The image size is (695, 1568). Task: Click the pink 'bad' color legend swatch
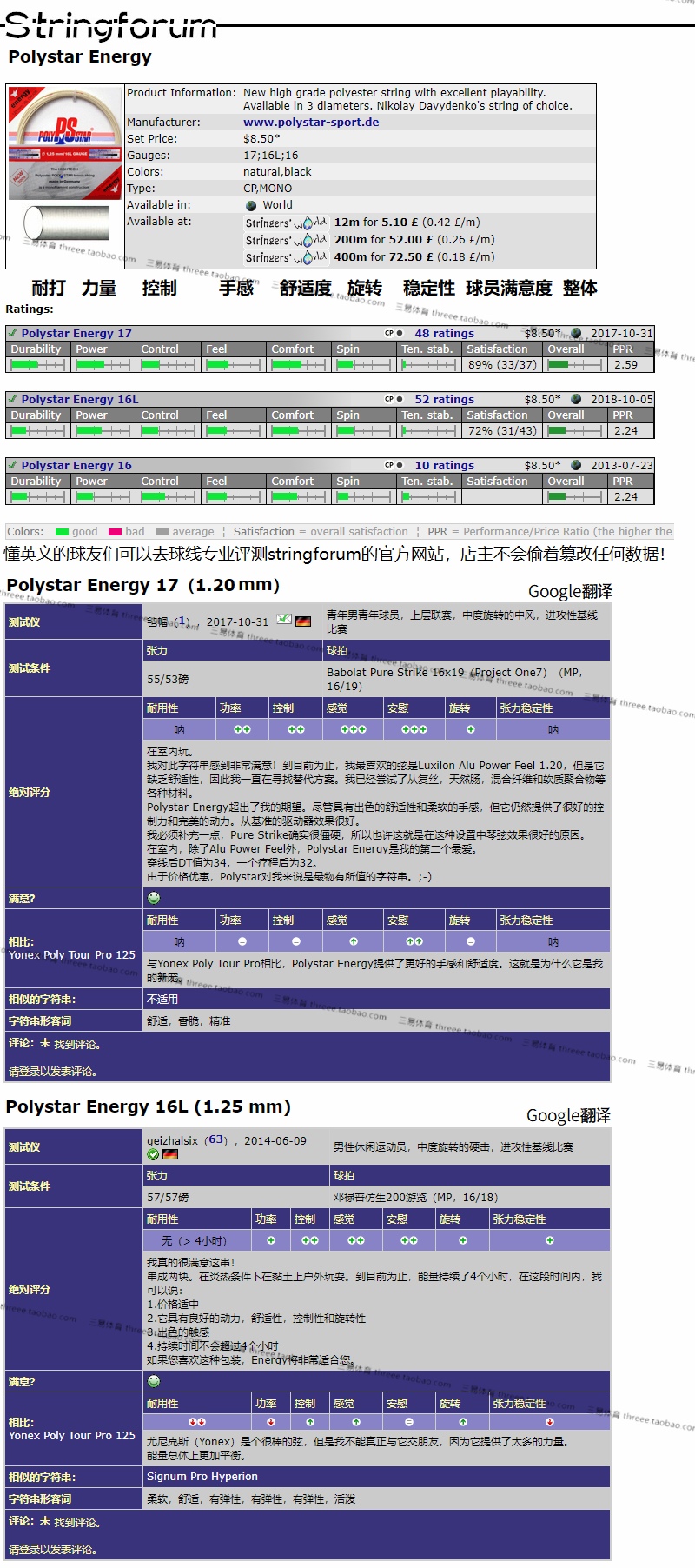115,532
